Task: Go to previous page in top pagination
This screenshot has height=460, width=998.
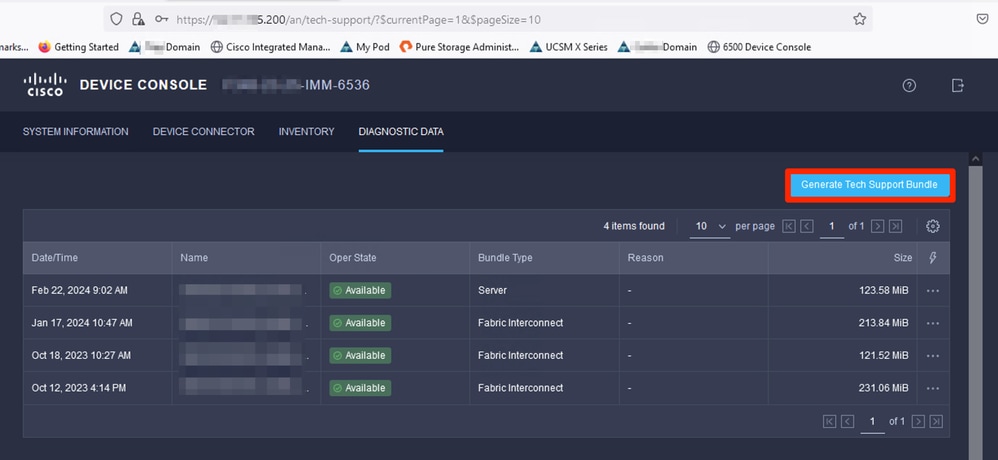Action: coord(806,226)
